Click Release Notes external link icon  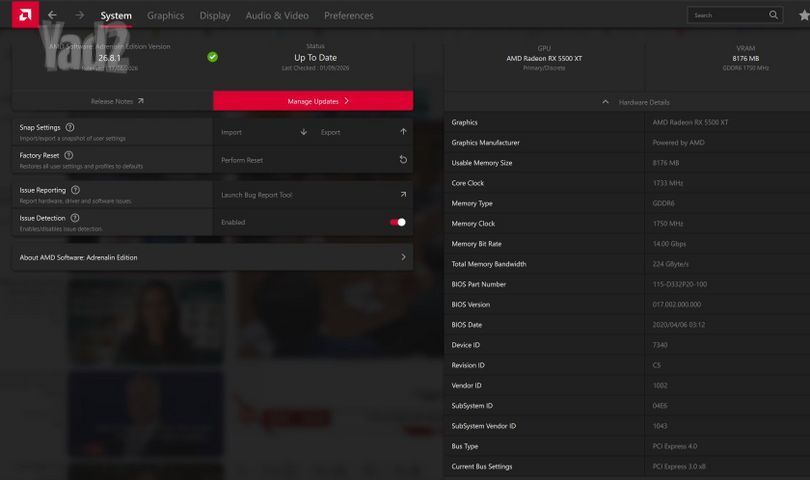(141, 101)
